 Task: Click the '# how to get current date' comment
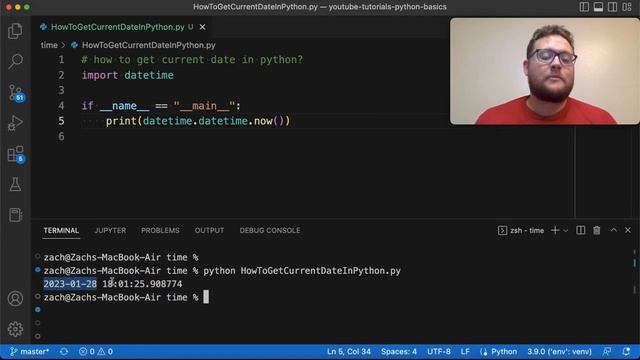(x=192, y=60)
